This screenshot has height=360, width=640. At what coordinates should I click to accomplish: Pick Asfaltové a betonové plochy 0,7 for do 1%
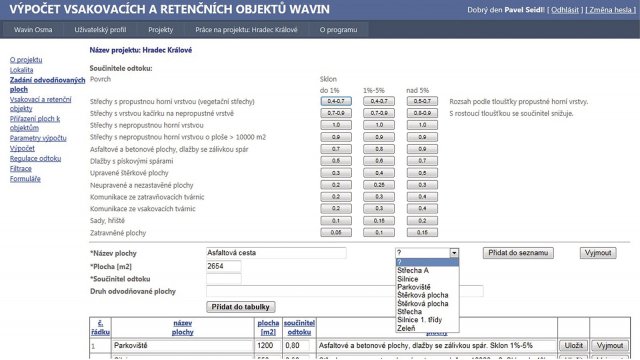point(336,149)
